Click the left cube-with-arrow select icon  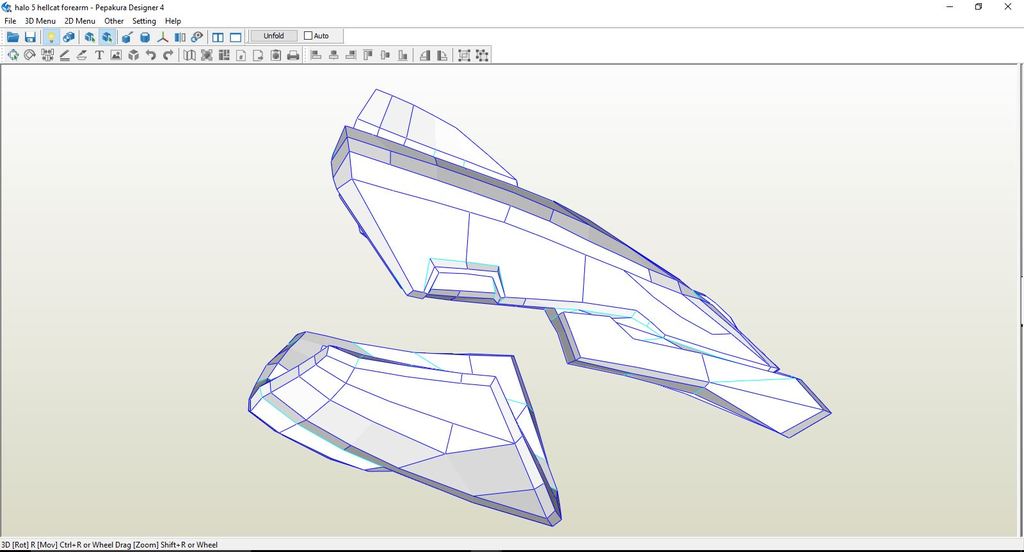pos(89,37)
